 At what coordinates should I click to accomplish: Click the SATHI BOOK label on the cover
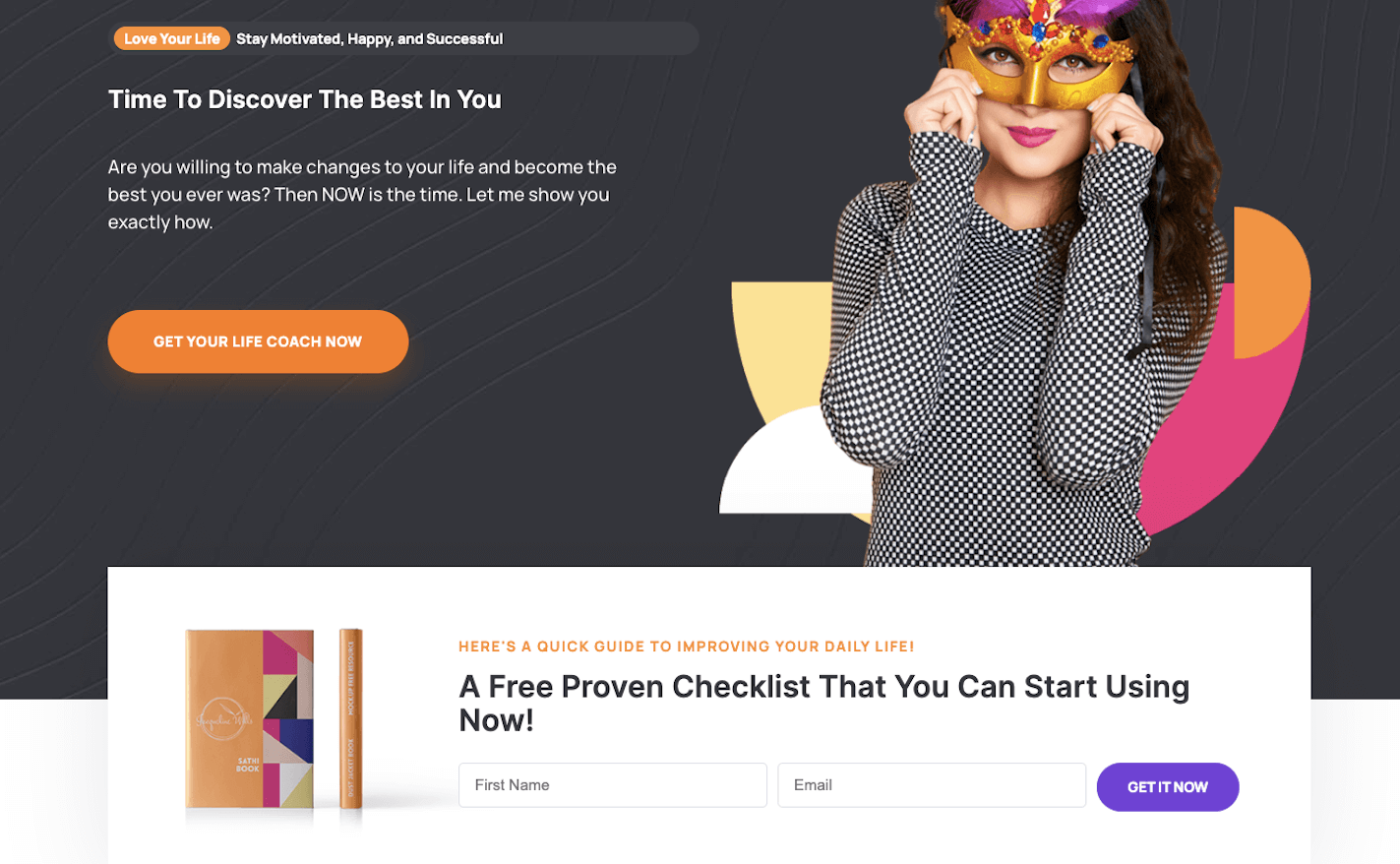point(248,765)
